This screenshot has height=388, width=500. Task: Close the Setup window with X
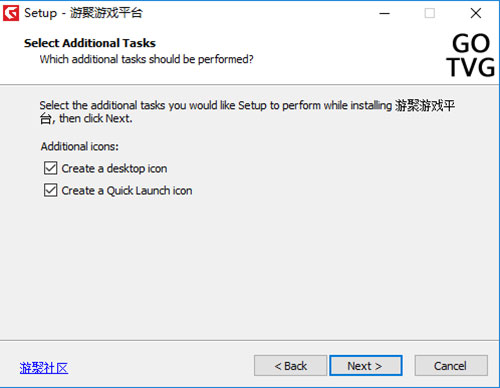(x=476, y=13)
